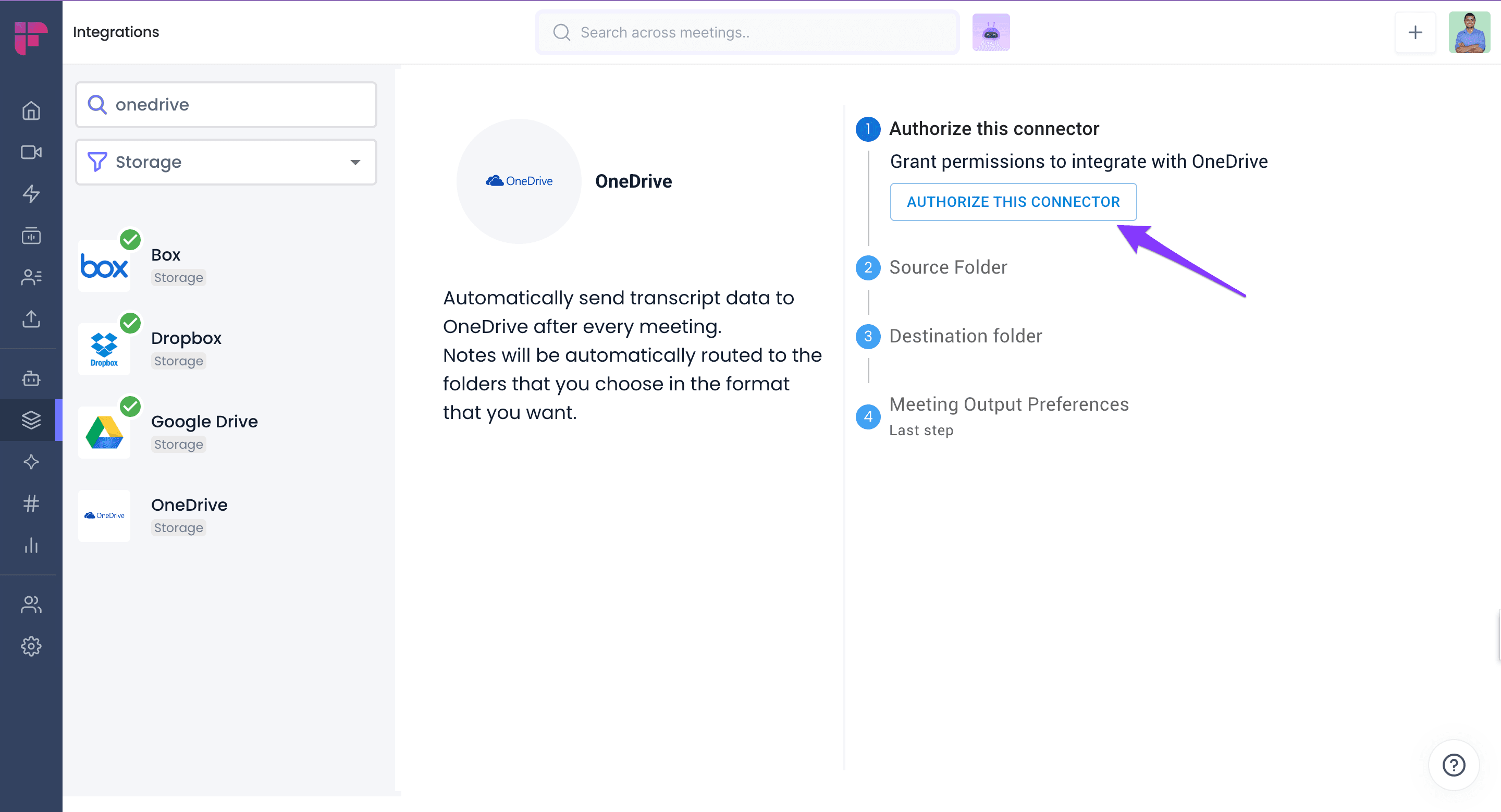1501x812 pixels.
Task: Click the filter funnel icon
Action: click(97, 162)
